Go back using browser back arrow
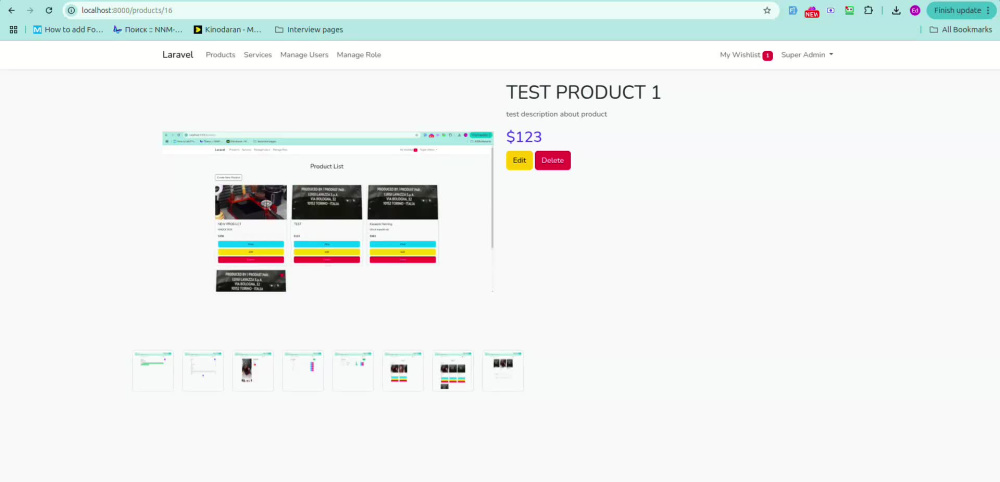The image size is (1000, 482). click(x=11, y=10)
